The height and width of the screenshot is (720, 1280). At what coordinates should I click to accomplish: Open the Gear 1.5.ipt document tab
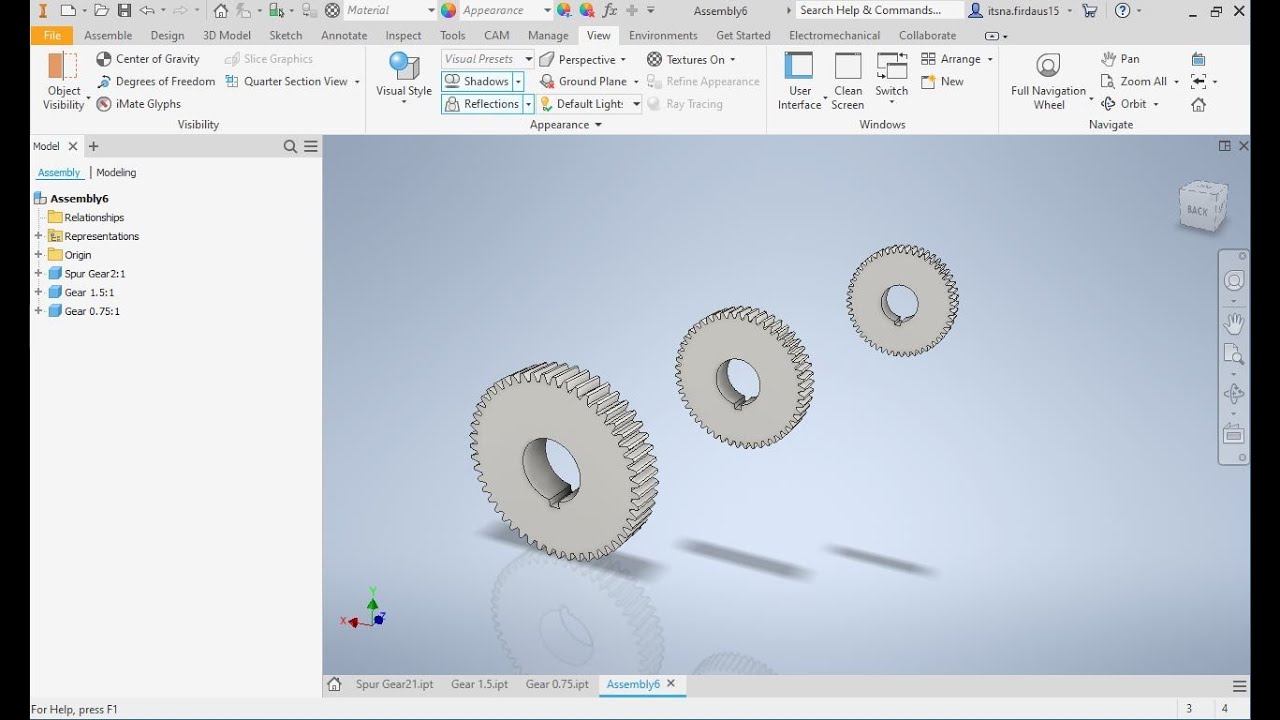point(479,684)
